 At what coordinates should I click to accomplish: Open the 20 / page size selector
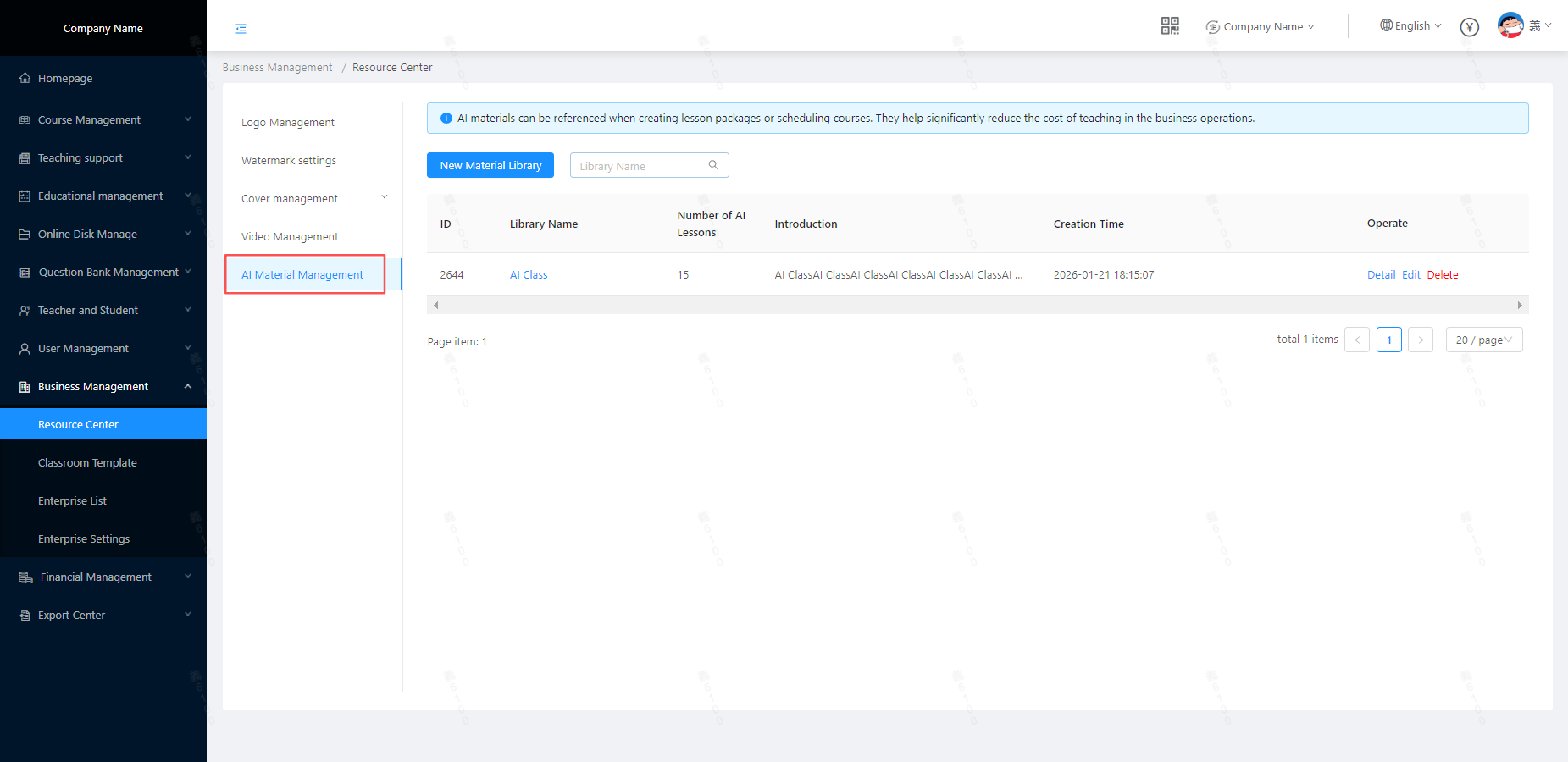coord(1483,340)
